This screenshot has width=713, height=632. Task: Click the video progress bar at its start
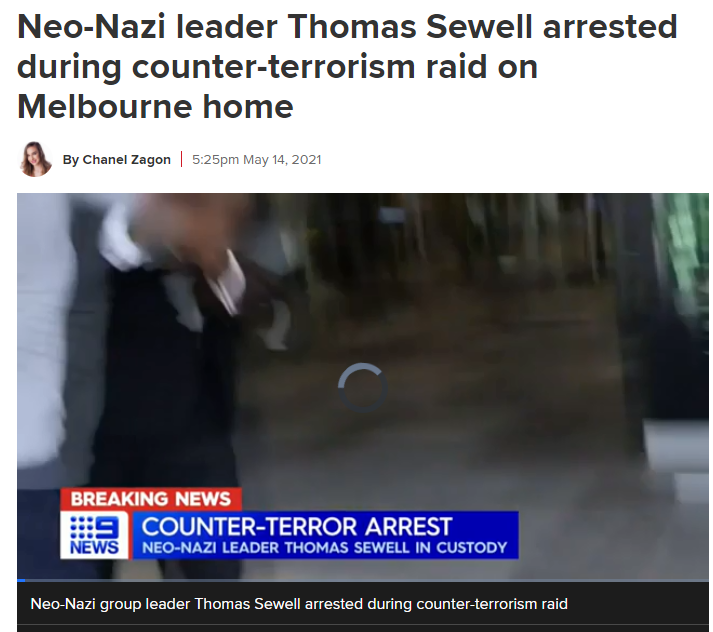click(x=21, y=580)
